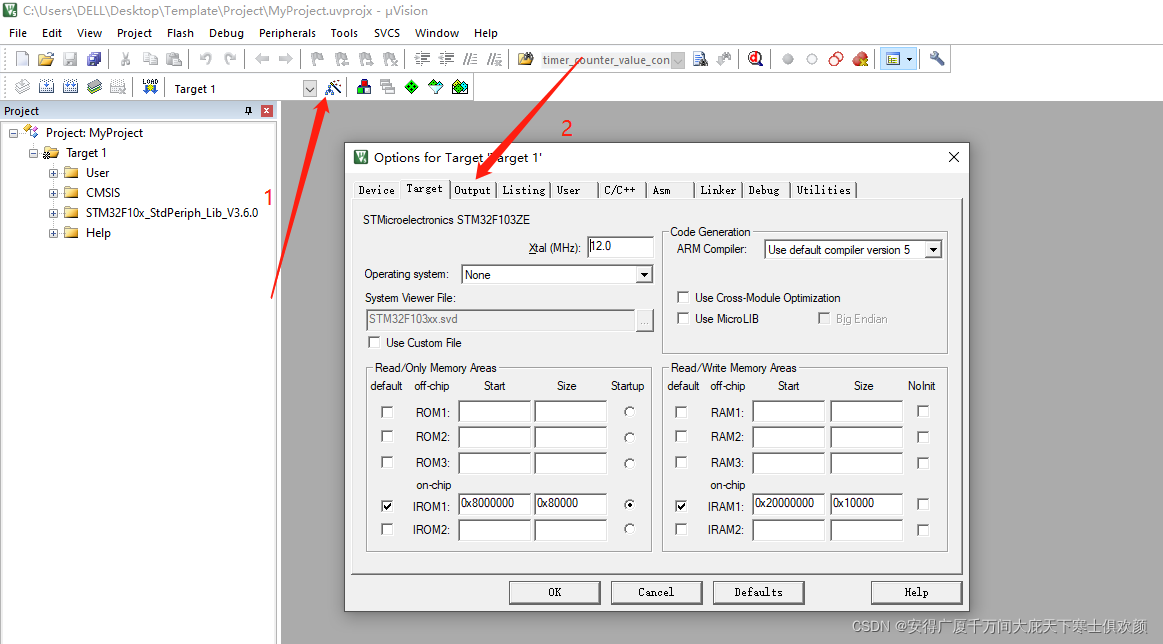
Task: Click the LOAD download to flash icon
Action: pyautogui.click(x=151, y=87)
